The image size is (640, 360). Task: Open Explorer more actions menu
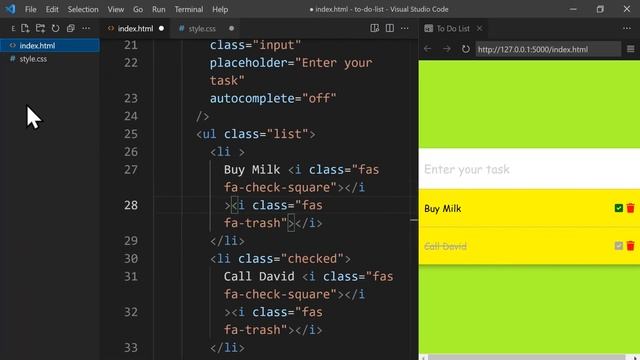pyautogui.click(x=86, y=28)
